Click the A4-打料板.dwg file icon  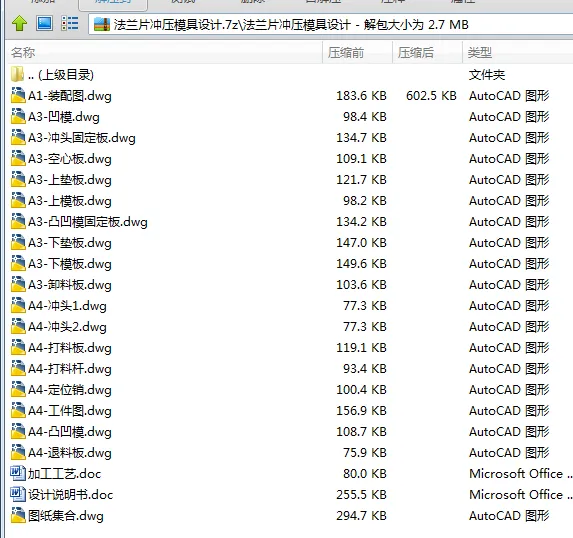18,347
